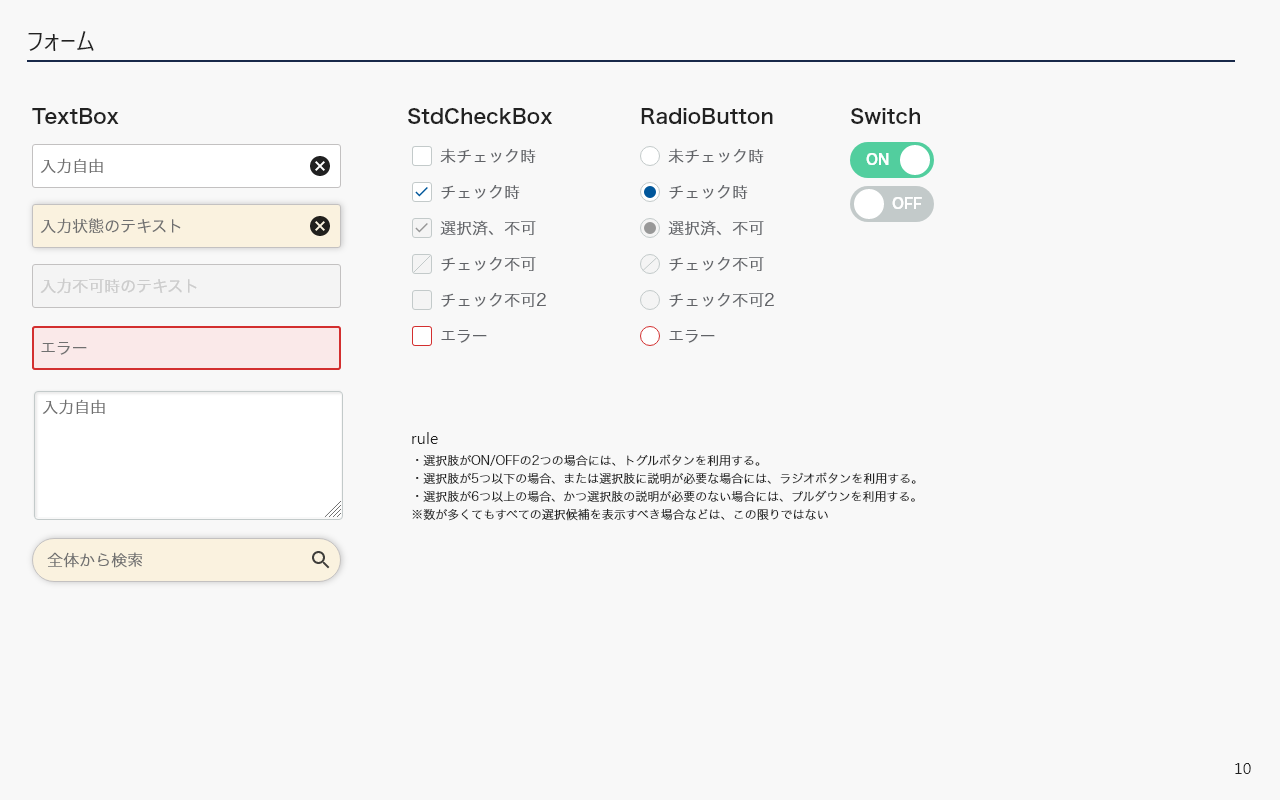The height and width of the screenshot is (800, 1280).
Task: Click the clear icon in the 入力自由 textbox
Action: click(x=320, y=166)
